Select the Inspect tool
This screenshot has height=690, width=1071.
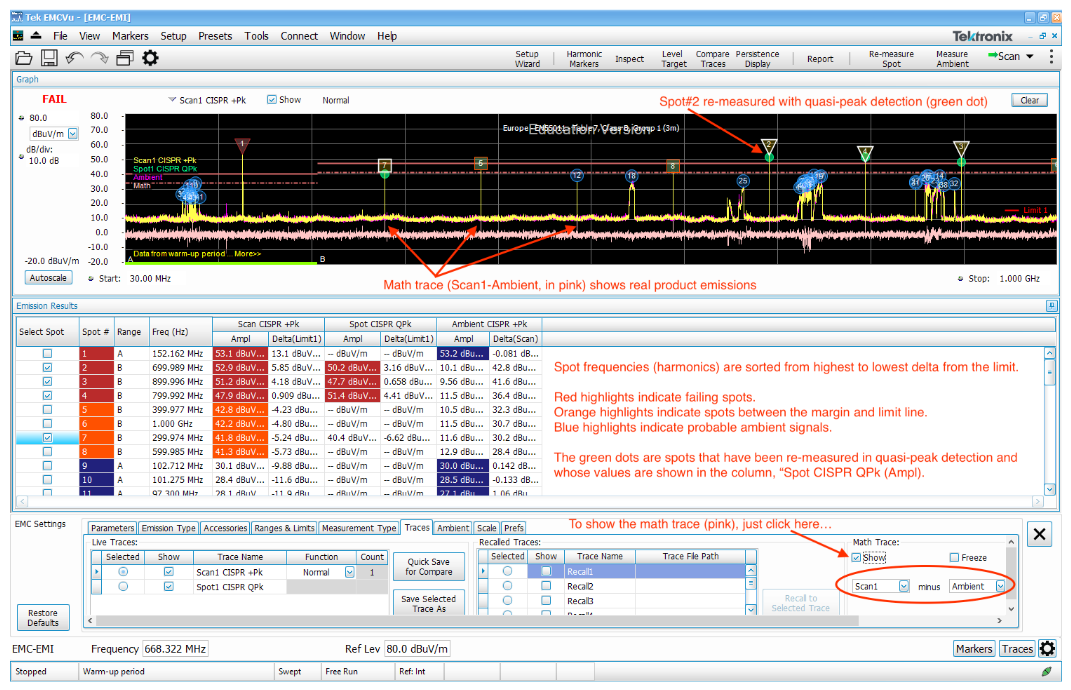pos(630,59)
